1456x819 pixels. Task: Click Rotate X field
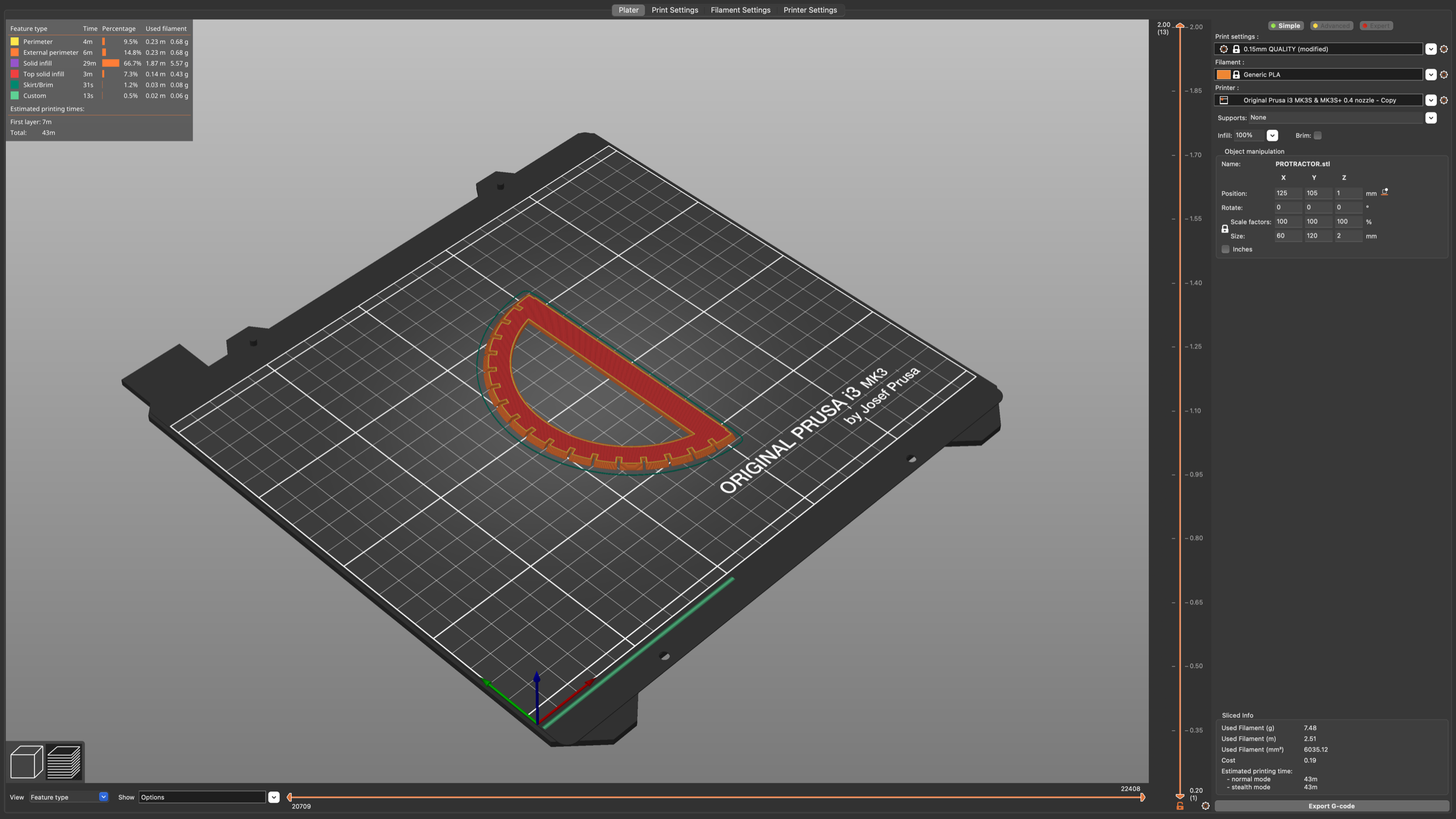pos(1288,207)
